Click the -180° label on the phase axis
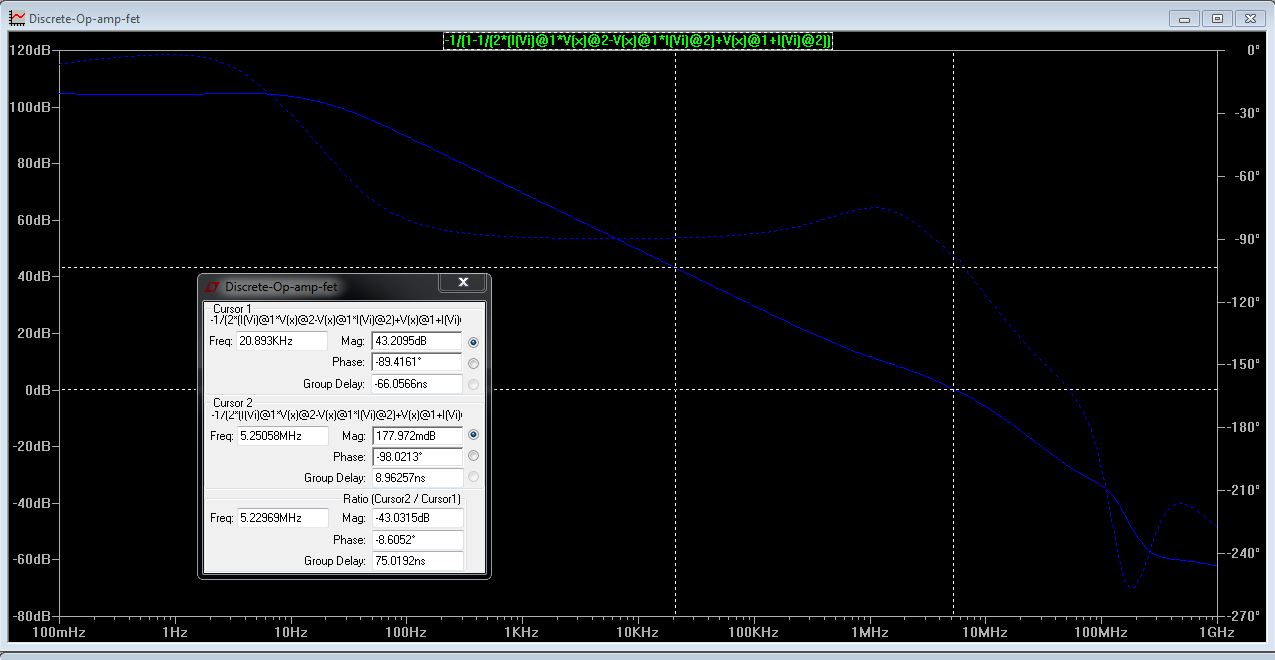 tap(1245, 427)
